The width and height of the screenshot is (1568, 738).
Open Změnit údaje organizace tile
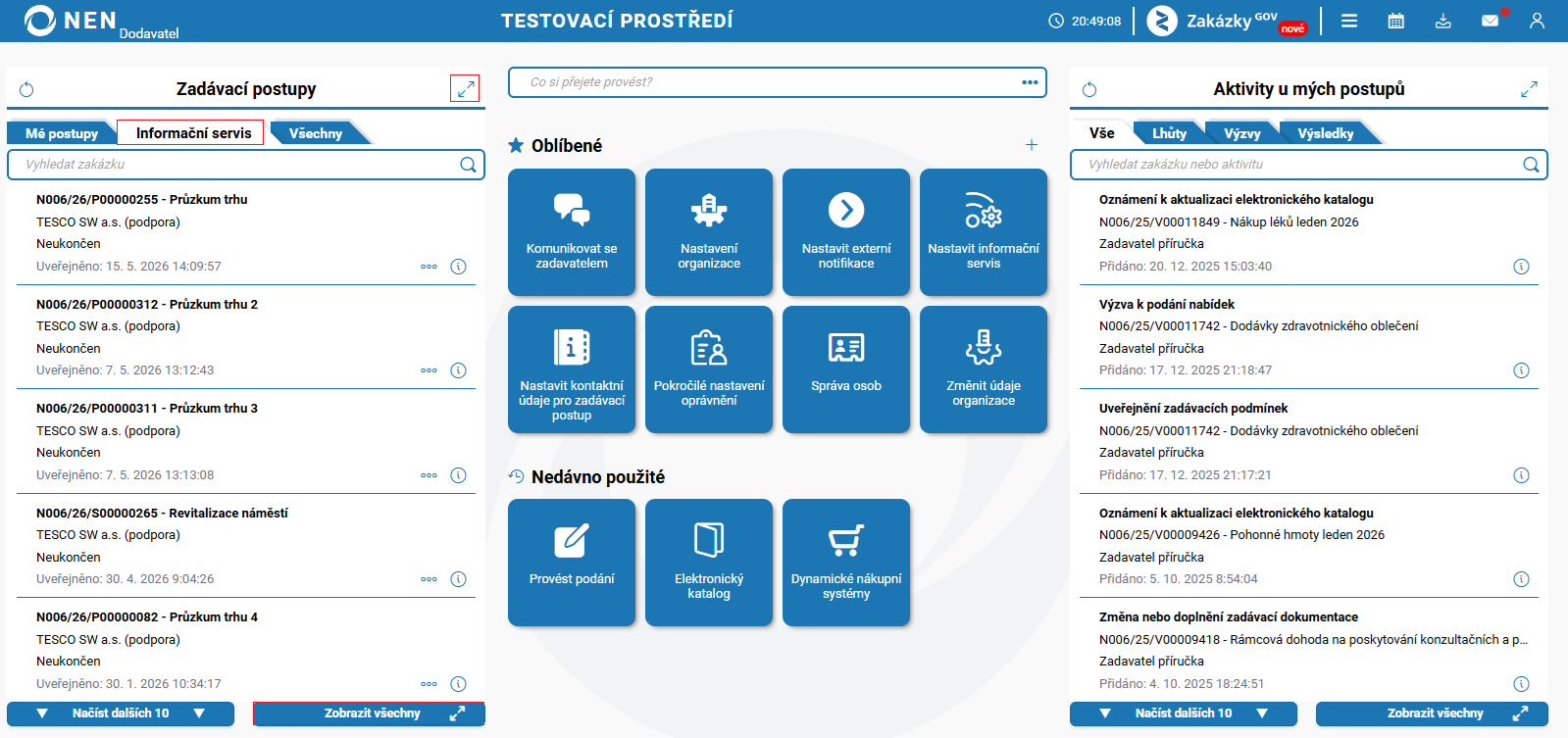[984, 369]
